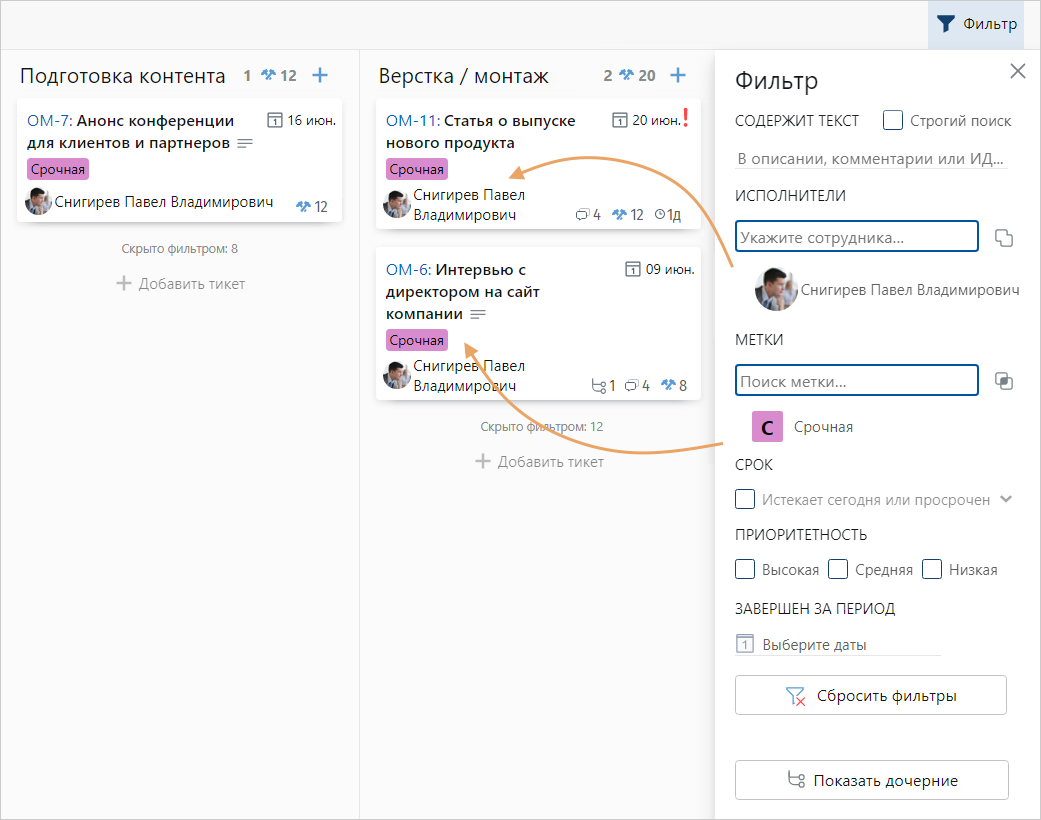Open the Фильтр button in the top bar
The image size is (1041, 820).
[x=976, y=25]
